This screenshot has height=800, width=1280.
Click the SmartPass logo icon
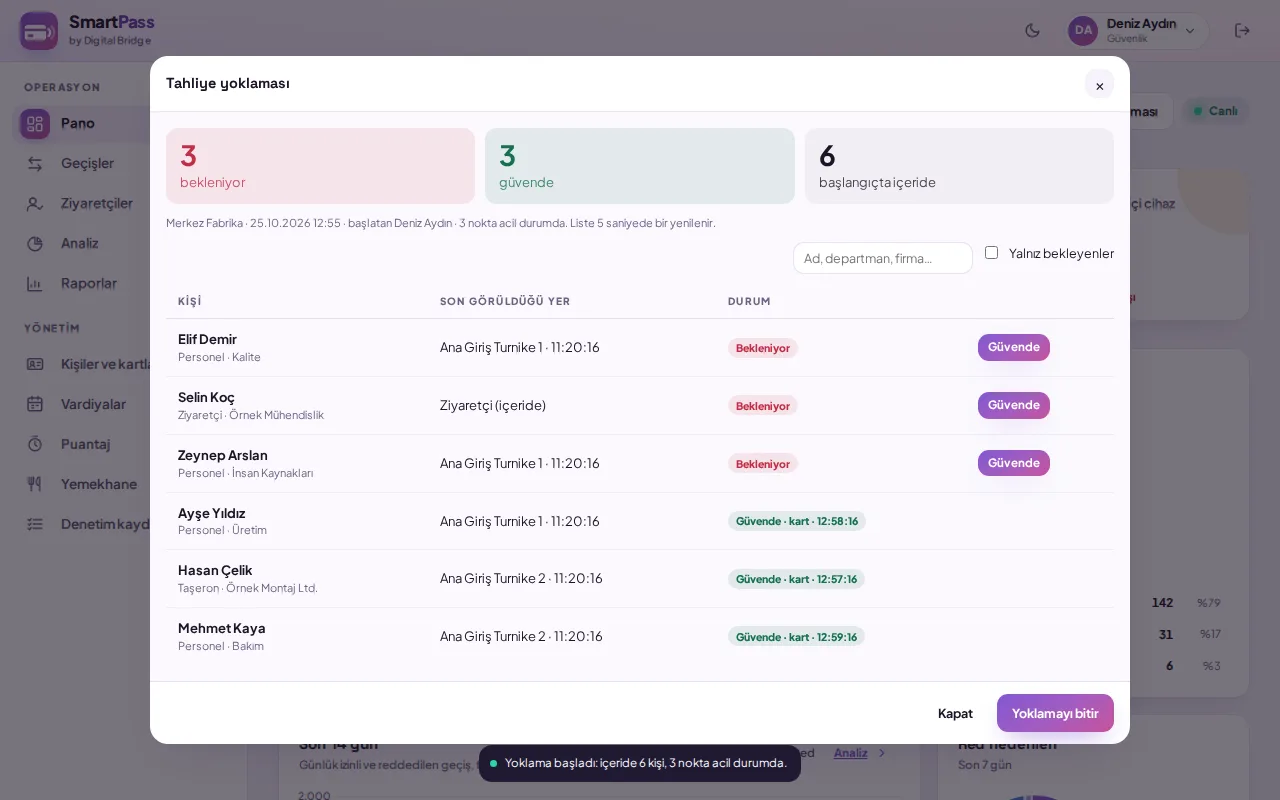point(39,30)
